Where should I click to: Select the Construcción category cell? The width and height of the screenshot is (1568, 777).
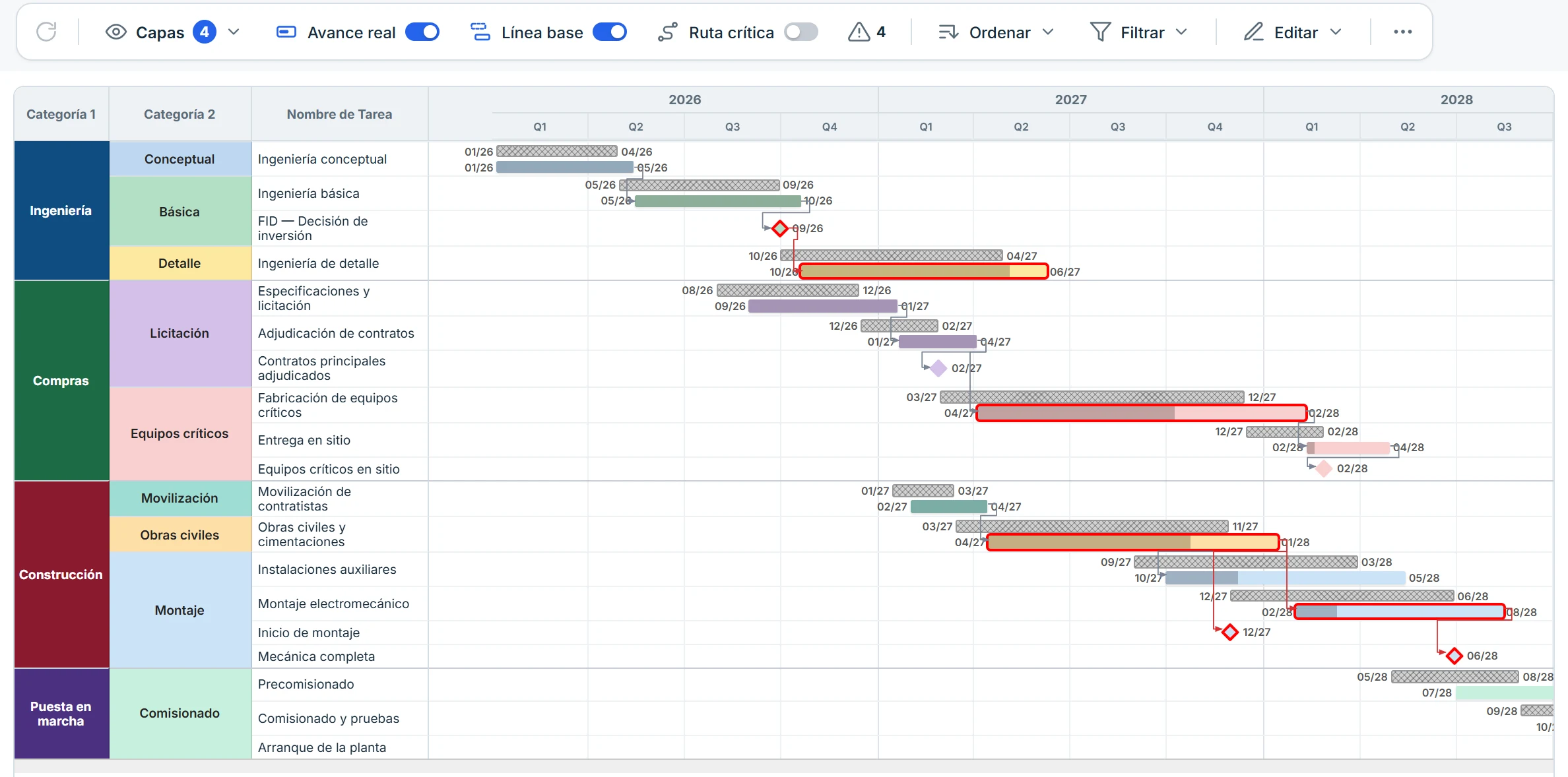(x=61, y=575)
